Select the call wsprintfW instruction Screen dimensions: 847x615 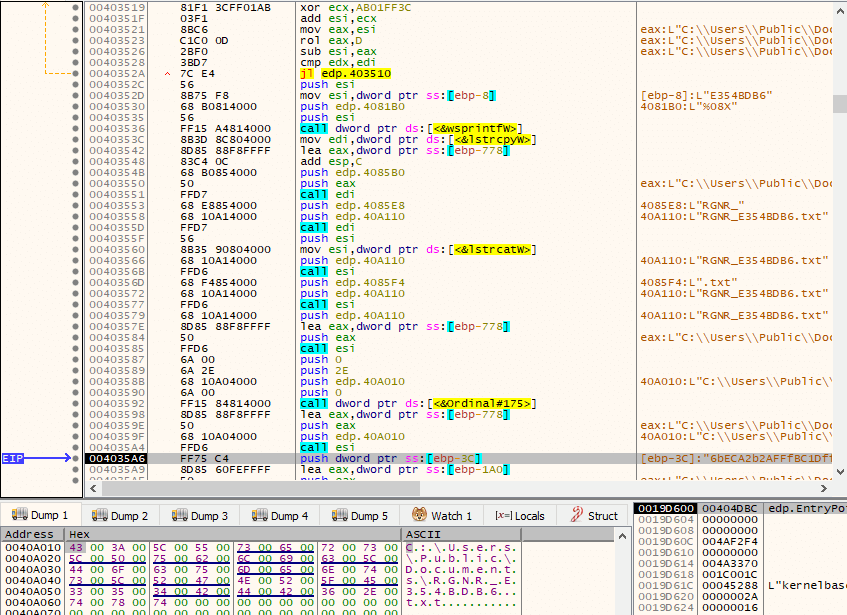412,129
